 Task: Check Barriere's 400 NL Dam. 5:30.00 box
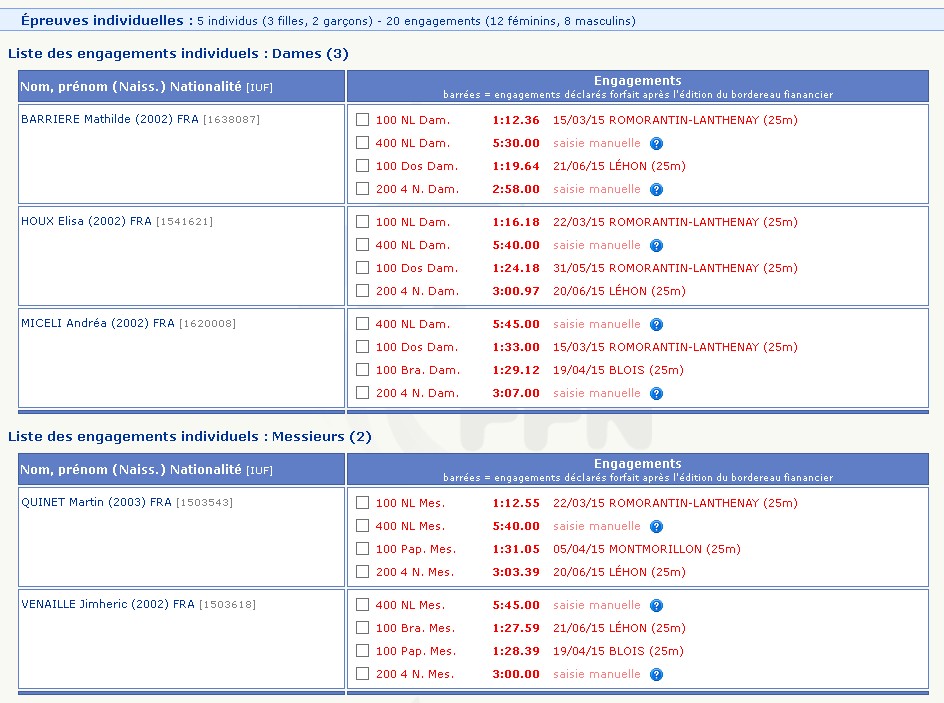(x=362, y=143)
